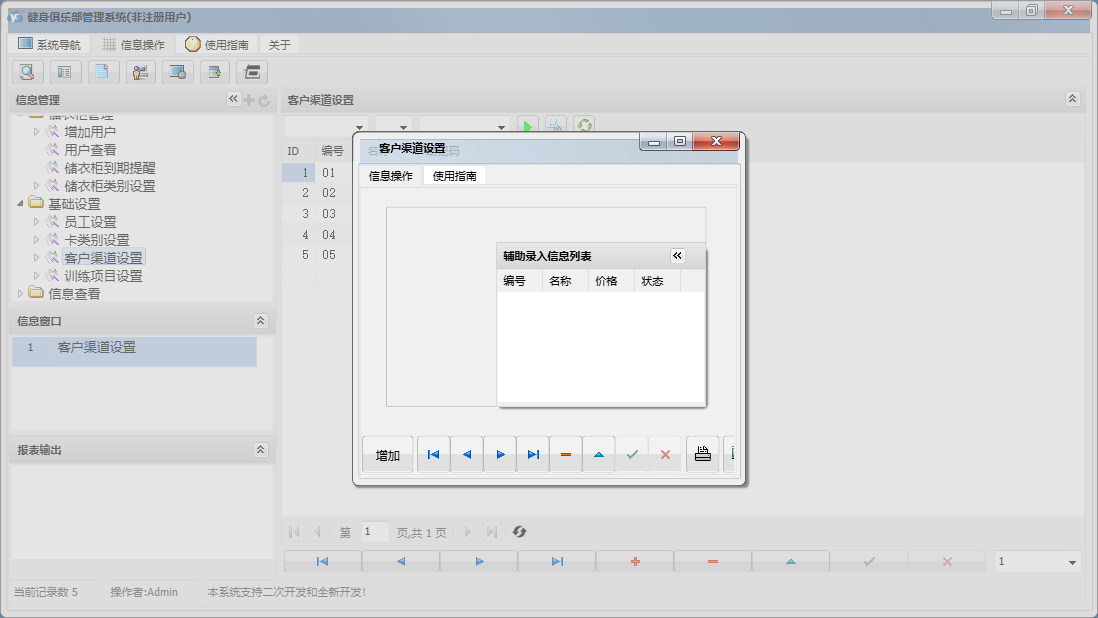This screenshot has height=618, width=1098.
Task: Click orange plus add icon in bottom toolbar
Action: [635, 562]
